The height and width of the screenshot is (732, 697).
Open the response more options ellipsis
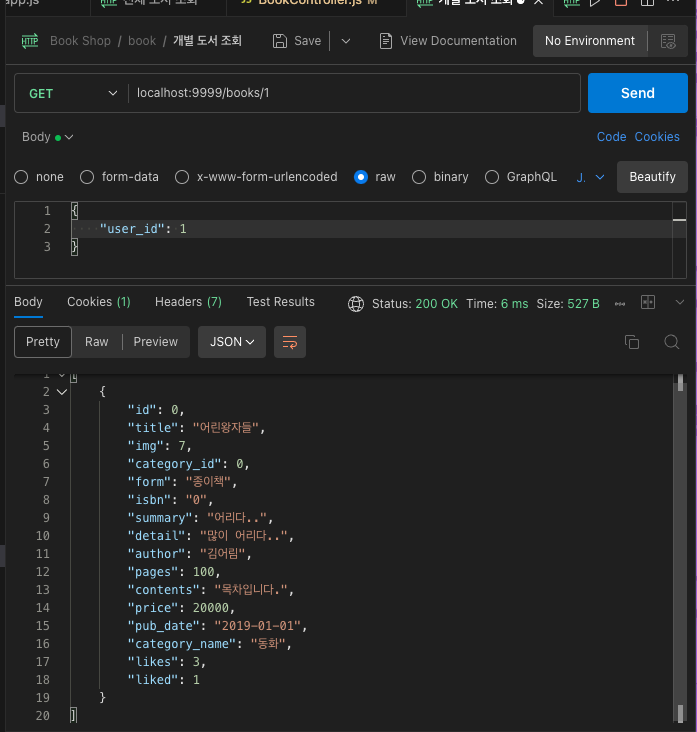click(620, 304)
